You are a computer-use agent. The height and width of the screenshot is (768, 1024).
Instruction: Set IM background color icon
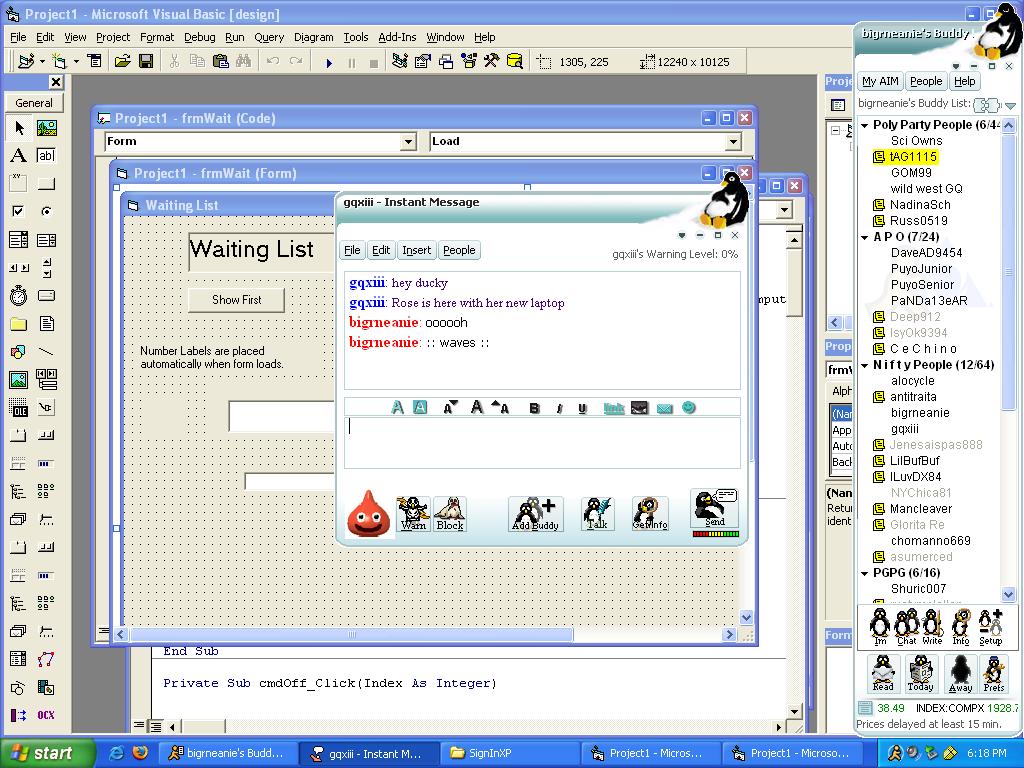pyautogui.click(x=420, y=408)
